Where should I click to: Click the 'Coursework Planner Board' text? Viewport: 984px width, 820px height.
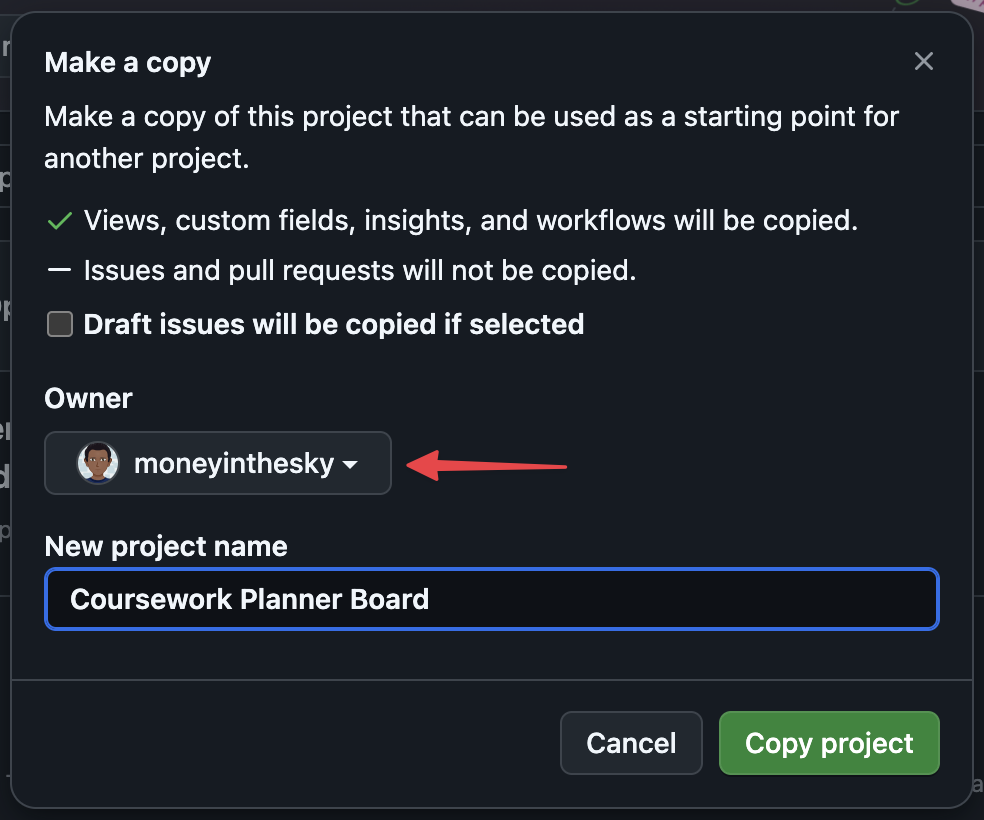click(x=249, y=599)
